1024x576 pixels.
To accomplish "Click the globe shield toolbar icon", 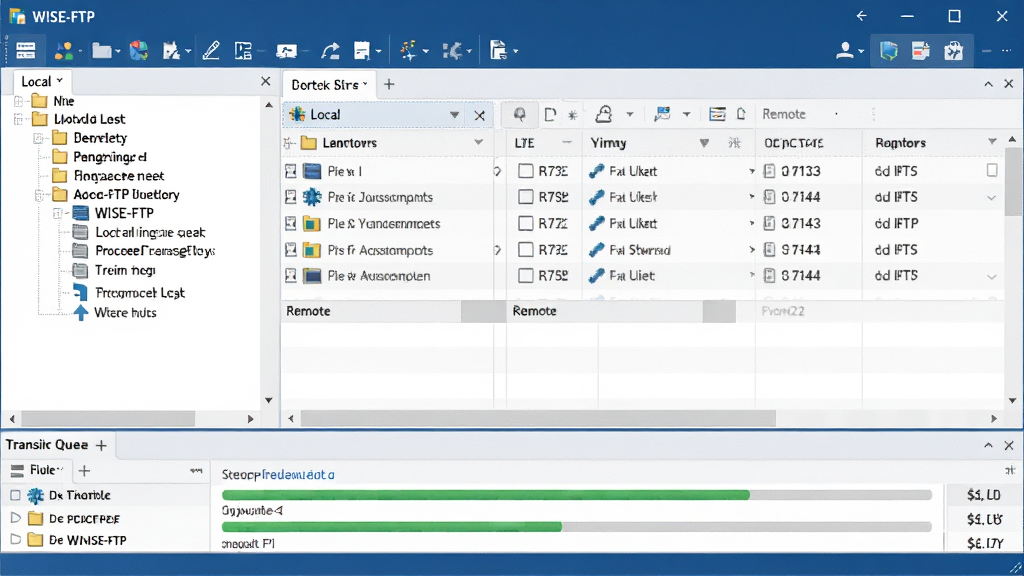I will pos(138,50).
